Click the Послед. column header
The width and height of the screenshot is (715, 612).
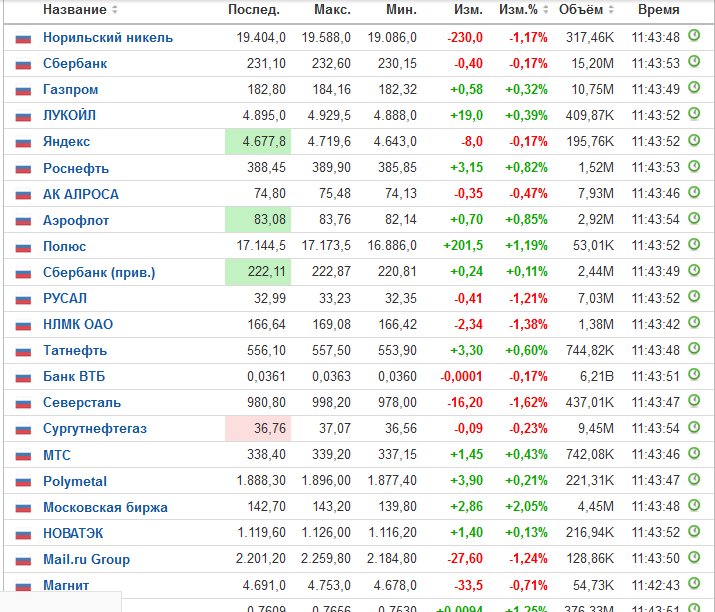(x=254, y=10)
